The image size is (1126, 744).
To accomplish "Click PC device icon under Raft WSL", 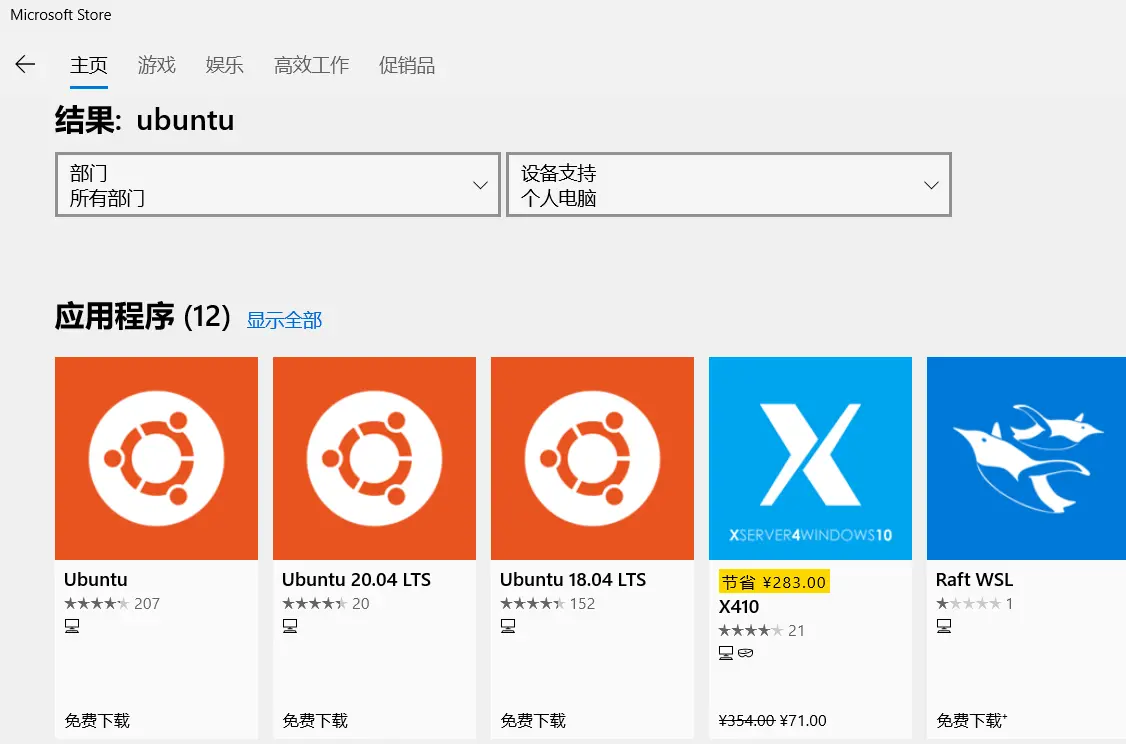I will point(944,626).
